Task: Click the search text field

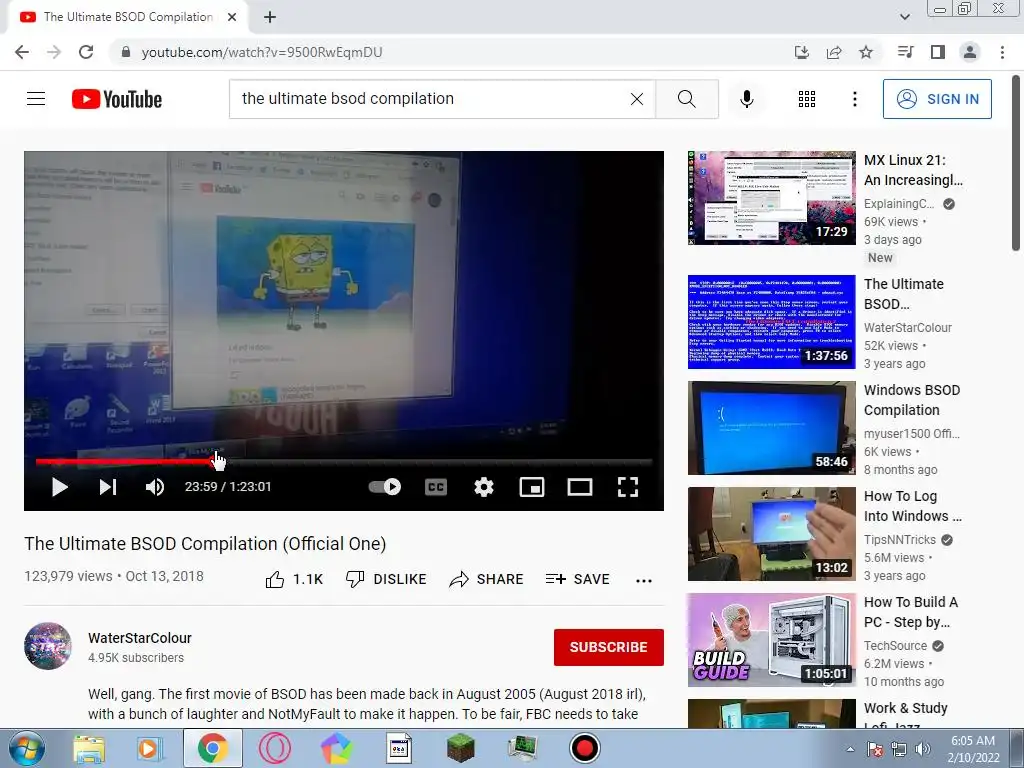Action: [431, 99]
